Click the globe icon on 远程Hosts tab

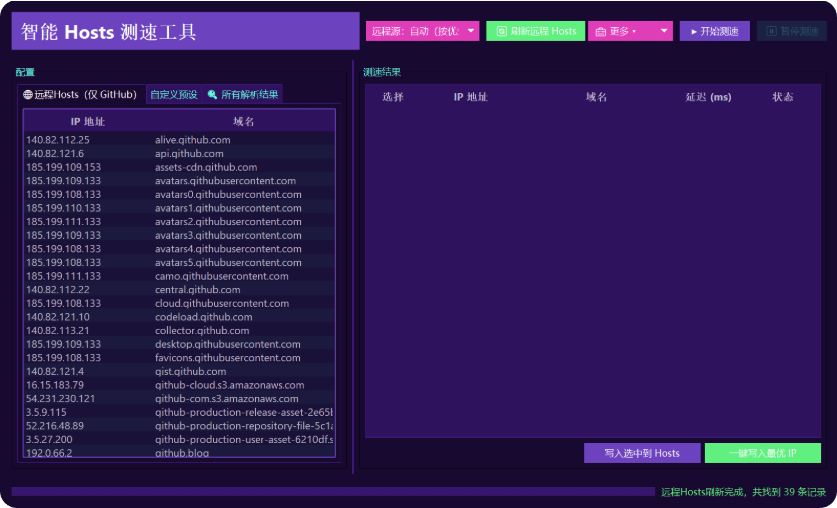pyautogui.click(x=28, y=95)
